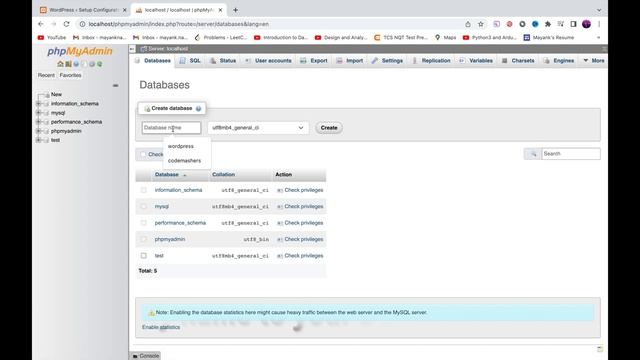Click the databases Search field
640x360 pixels.
tap(571, 154)
